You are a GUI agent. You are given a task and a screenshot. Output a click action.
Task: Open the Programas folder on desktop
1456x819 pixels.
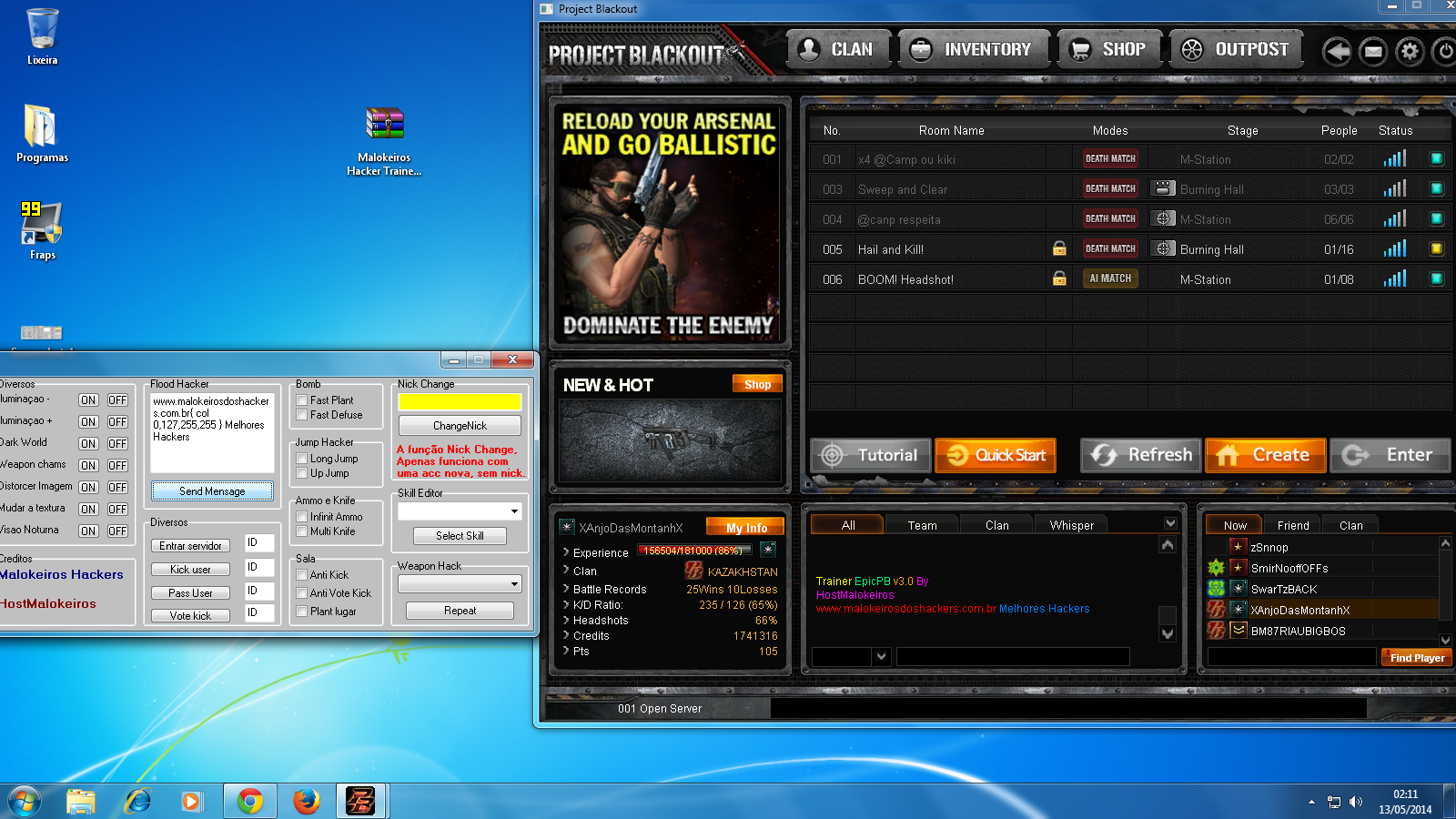(42, 133)
